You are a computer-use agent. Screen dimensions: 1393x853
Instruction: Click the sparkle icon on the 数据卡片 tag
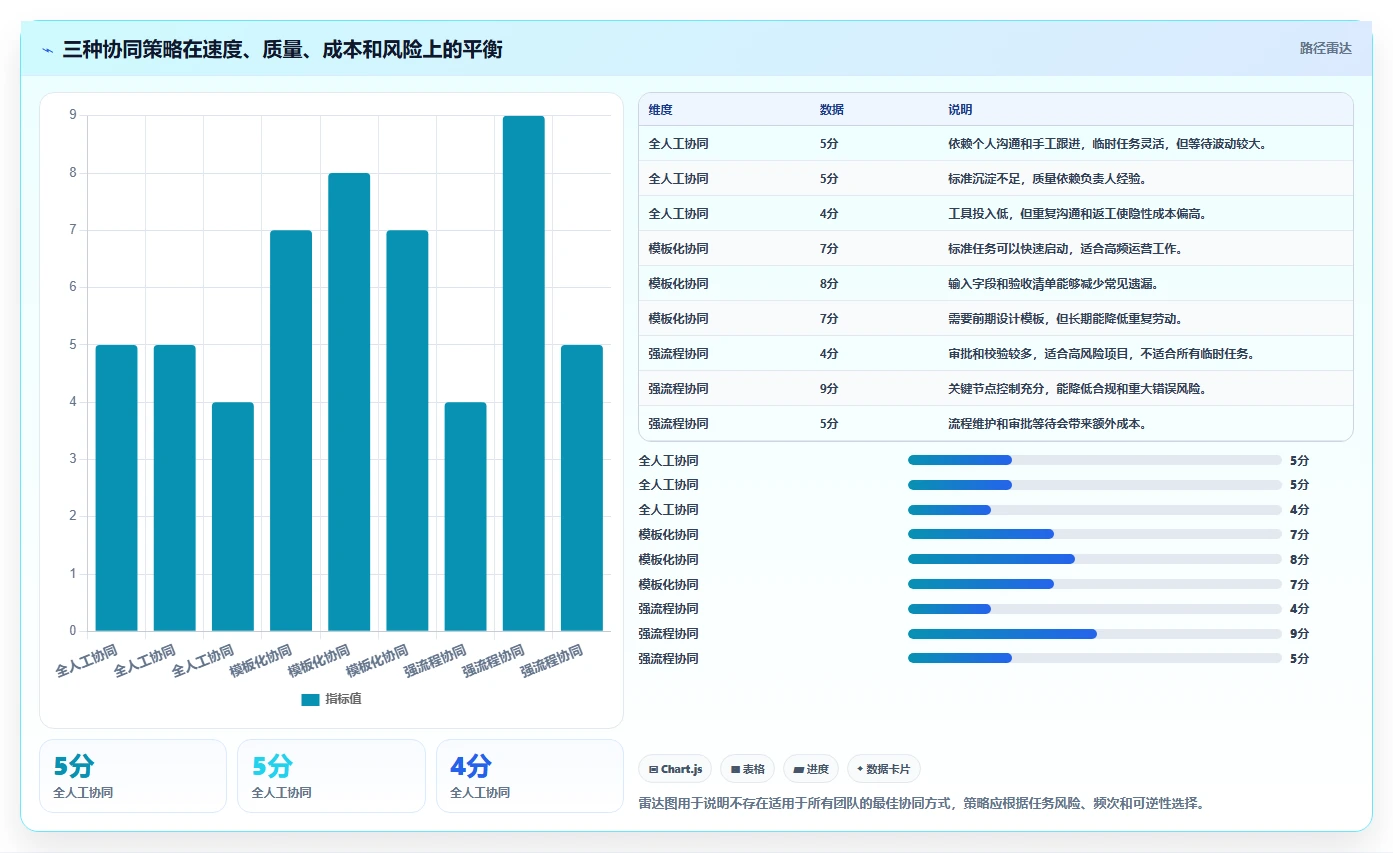860,769
